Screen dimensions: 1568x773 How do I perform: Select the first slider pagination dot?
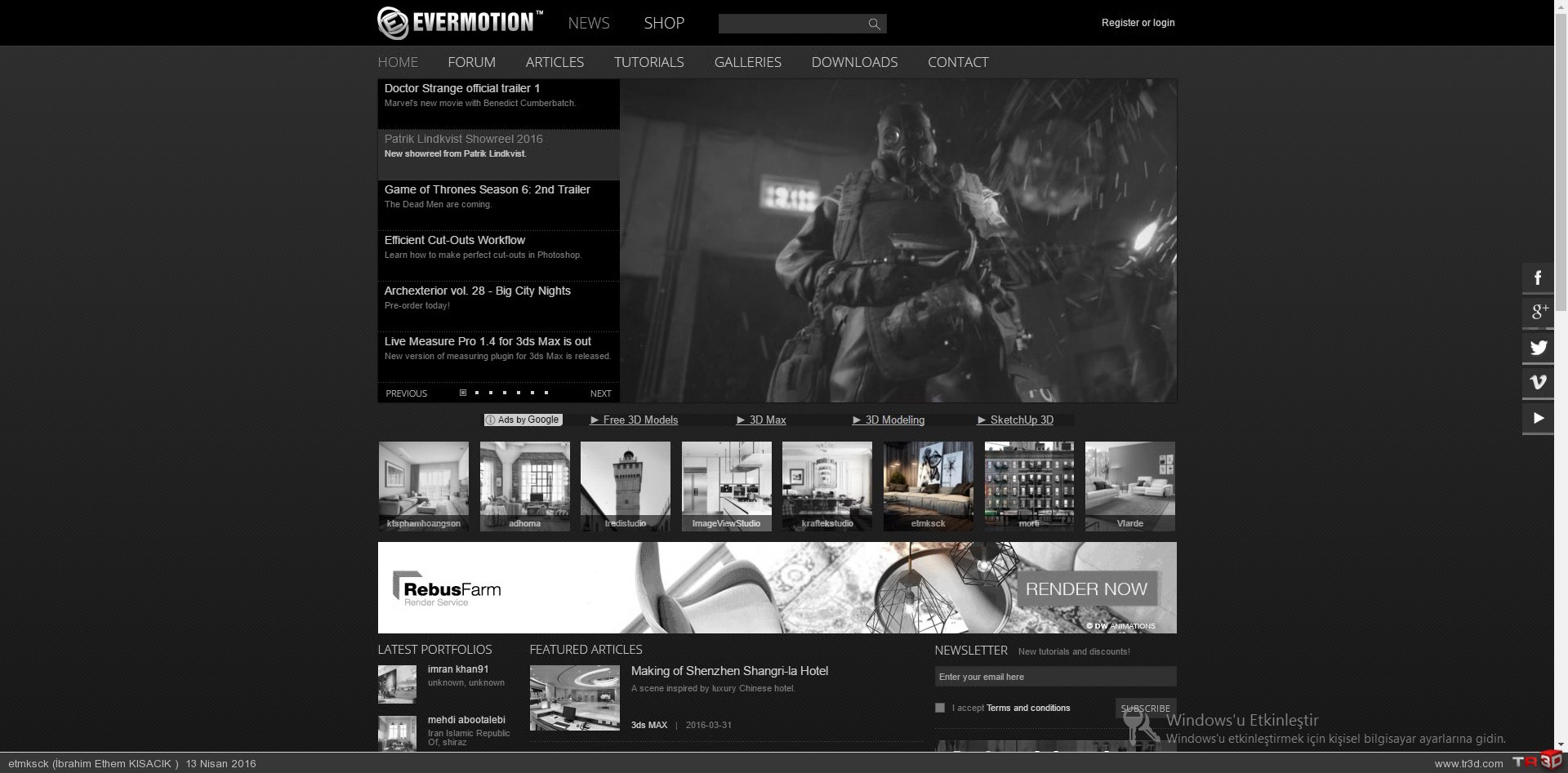point(463,393)
